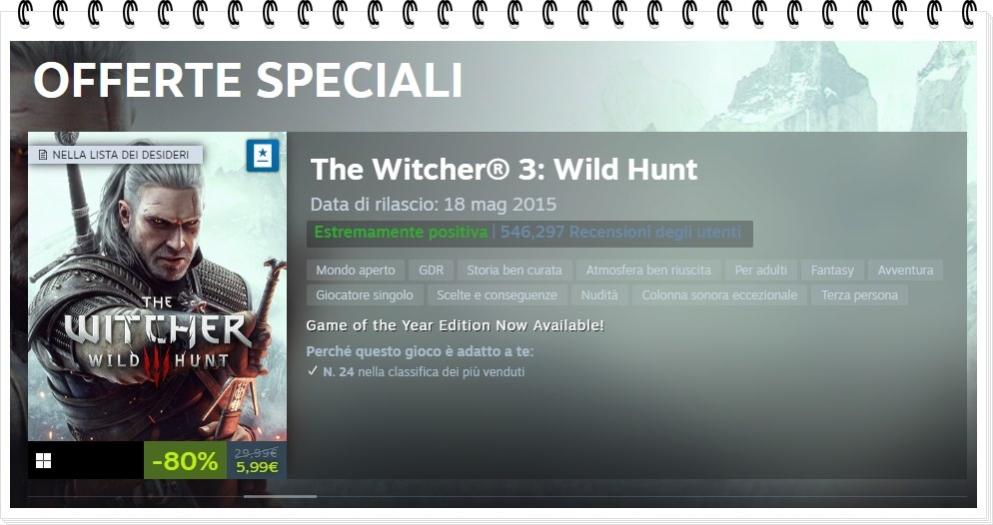Click the small list icon beside 'Nella lista dei desideri'

click(x=42, y=155)
